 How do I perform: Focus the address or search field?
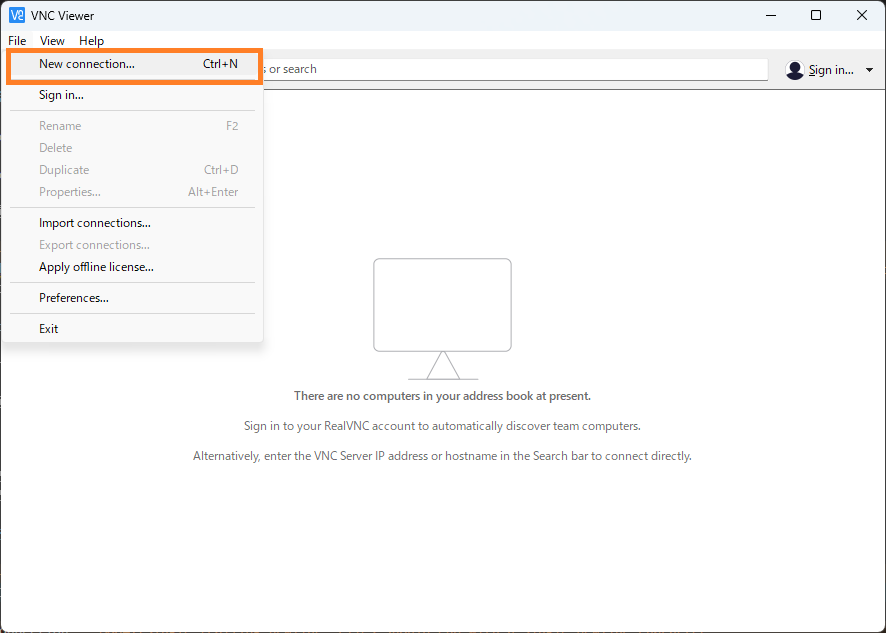514,70
